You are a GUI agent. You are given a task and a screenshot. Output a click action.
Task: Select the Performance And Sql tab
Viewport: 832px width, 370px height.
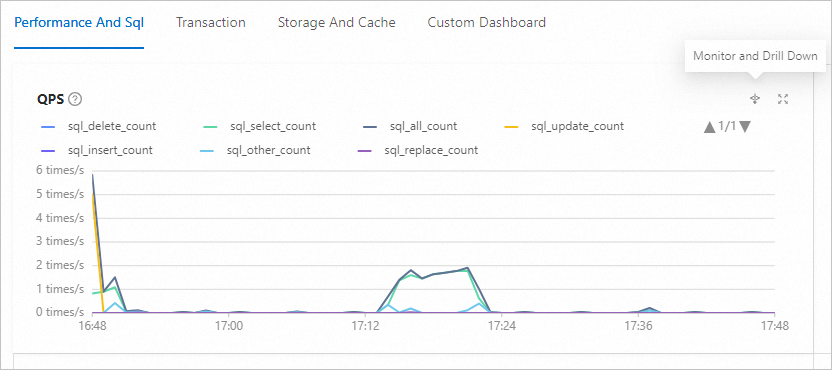(79, 22)
